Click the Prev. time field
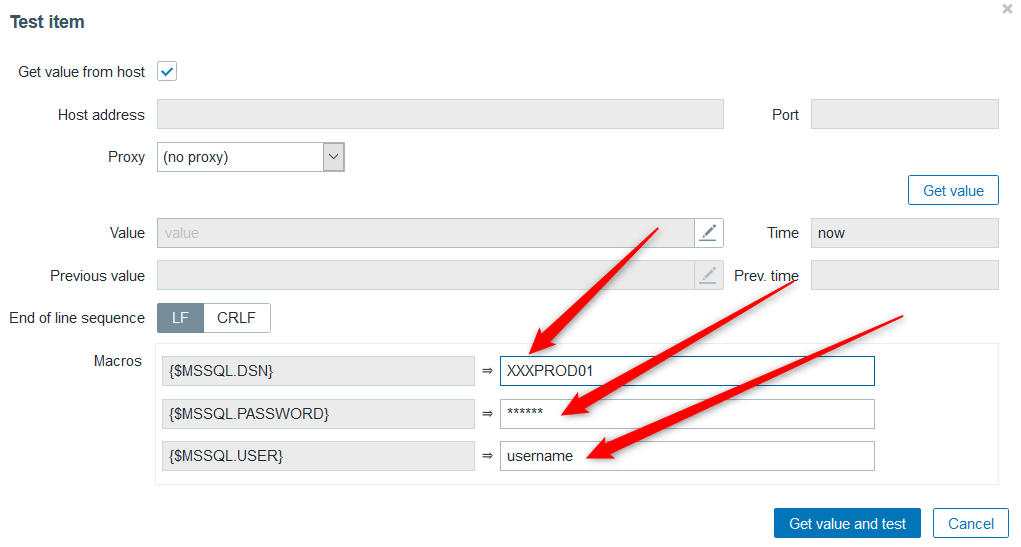Screen dimensions: 1021x547 pos(904,275)
